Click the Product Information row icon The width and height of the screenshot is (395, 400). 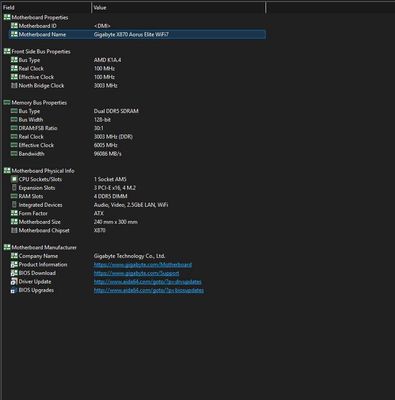click(14, 264)
